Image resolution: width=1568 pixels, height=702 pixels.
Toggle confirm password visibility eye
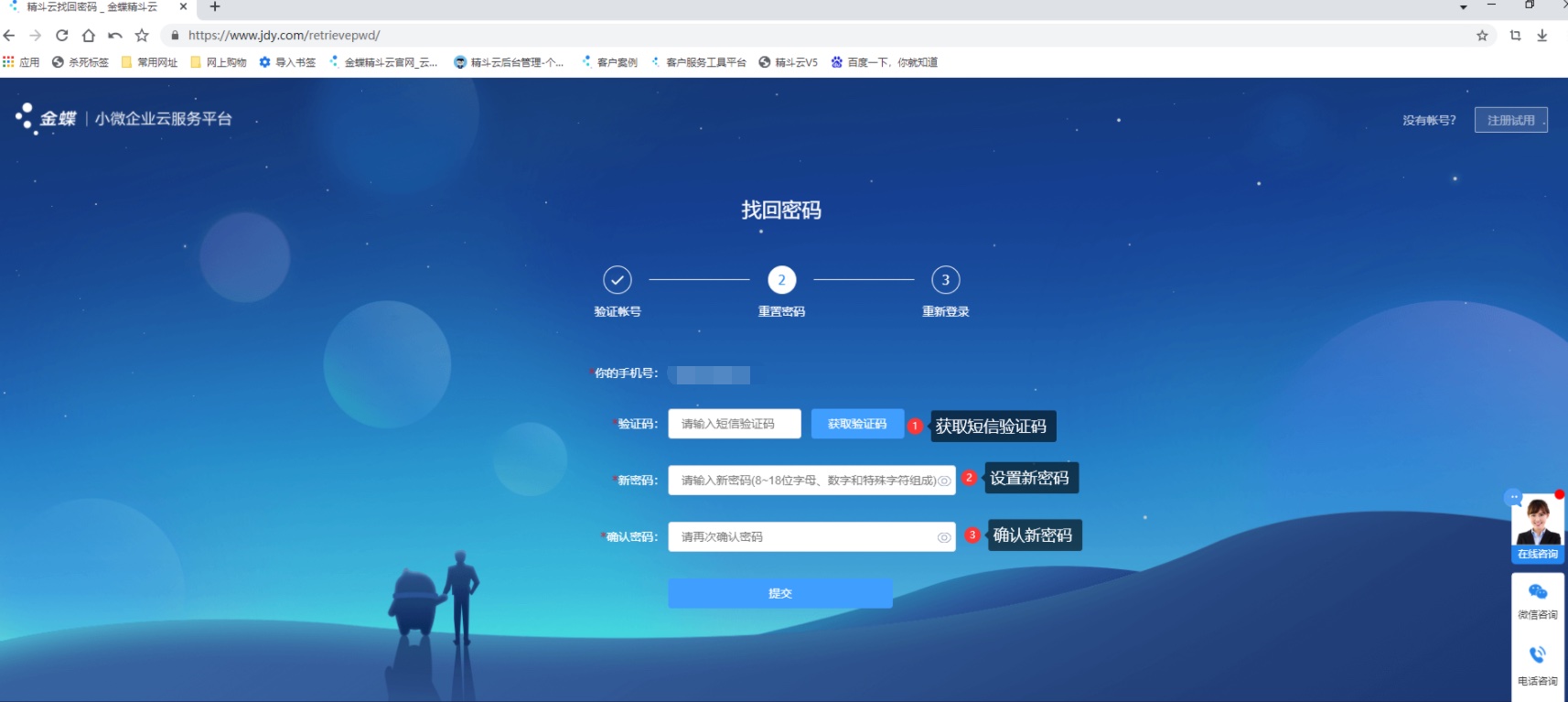tap(944, 537)
